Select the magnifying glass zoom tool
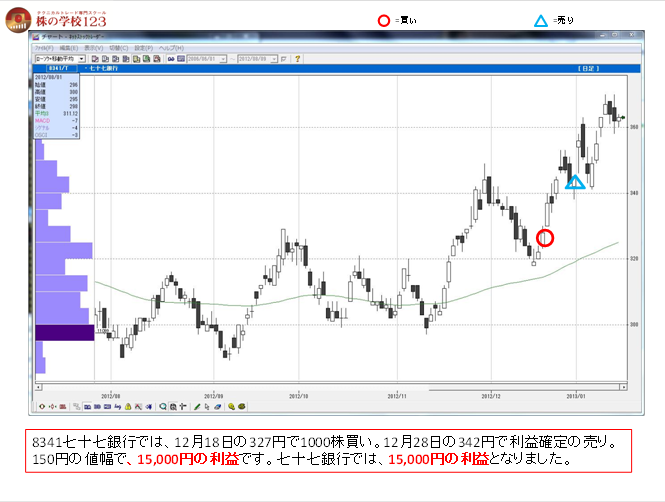This screenshot has height=502, width=665. pyautogui.click(x=164, y=407)
